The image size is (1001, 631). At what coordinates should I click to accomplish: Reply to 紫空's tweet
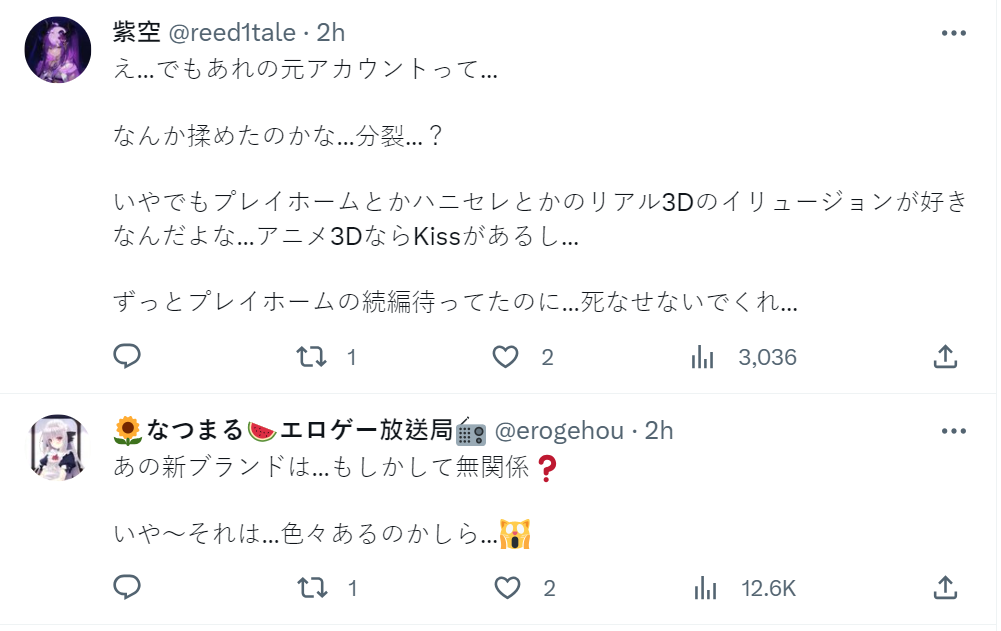[x=127, y=357]
